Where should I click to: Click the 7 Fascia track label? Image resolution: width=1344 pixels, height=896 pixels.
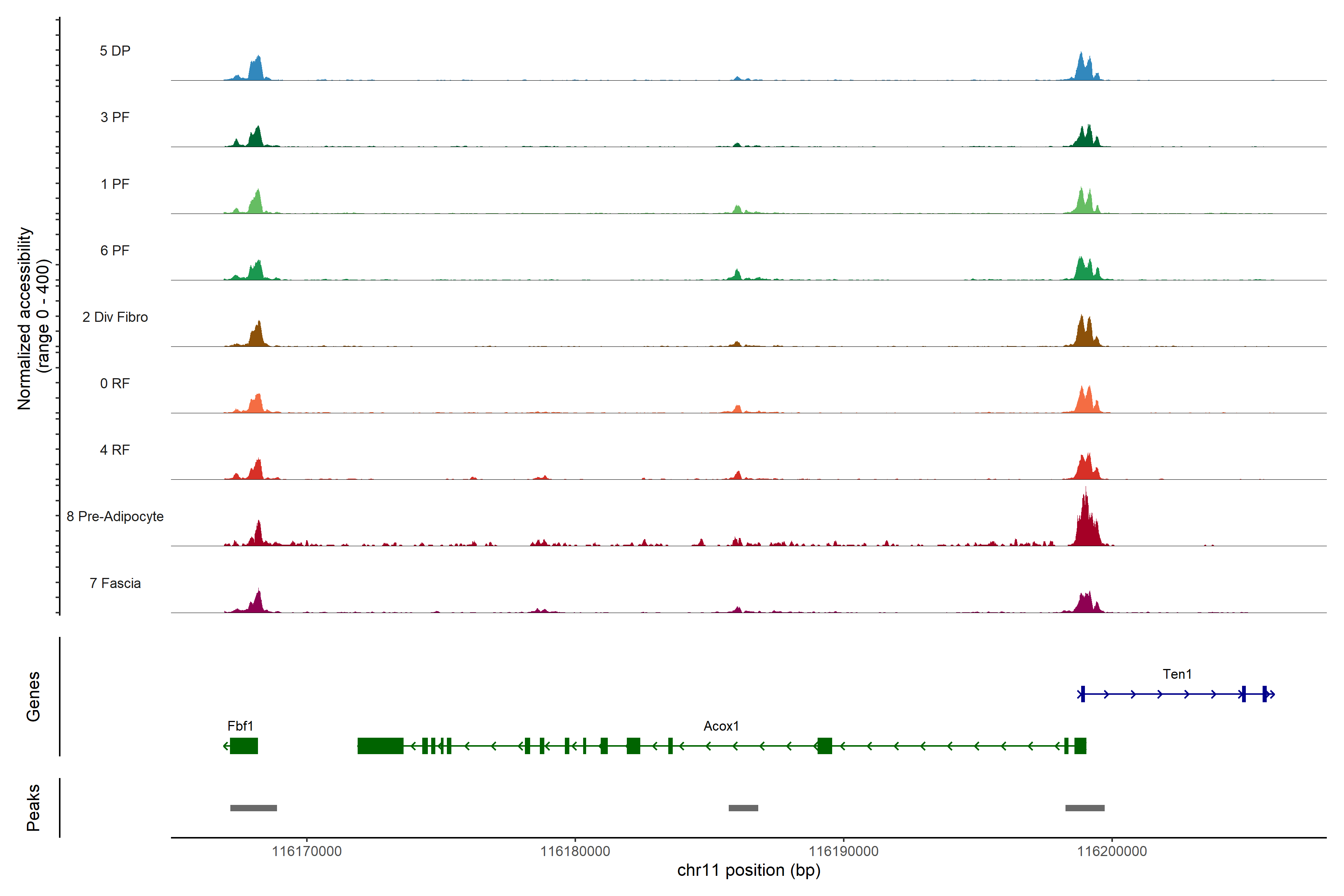[115, 583]
